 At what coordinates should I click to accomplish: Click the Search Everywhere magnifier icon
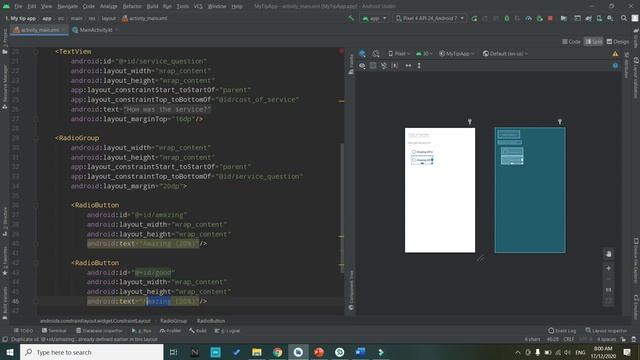click(624, 18)
